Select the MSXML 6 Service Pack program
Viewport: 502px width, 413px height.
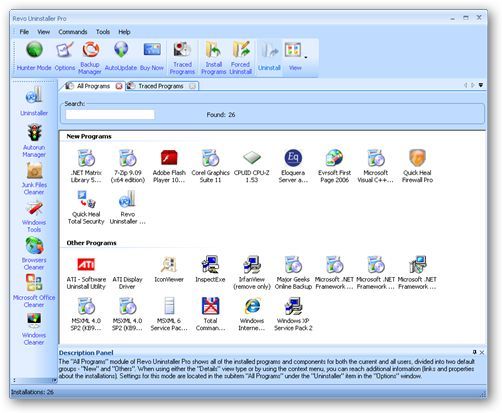pyautogui.click(x=169, y=314)
